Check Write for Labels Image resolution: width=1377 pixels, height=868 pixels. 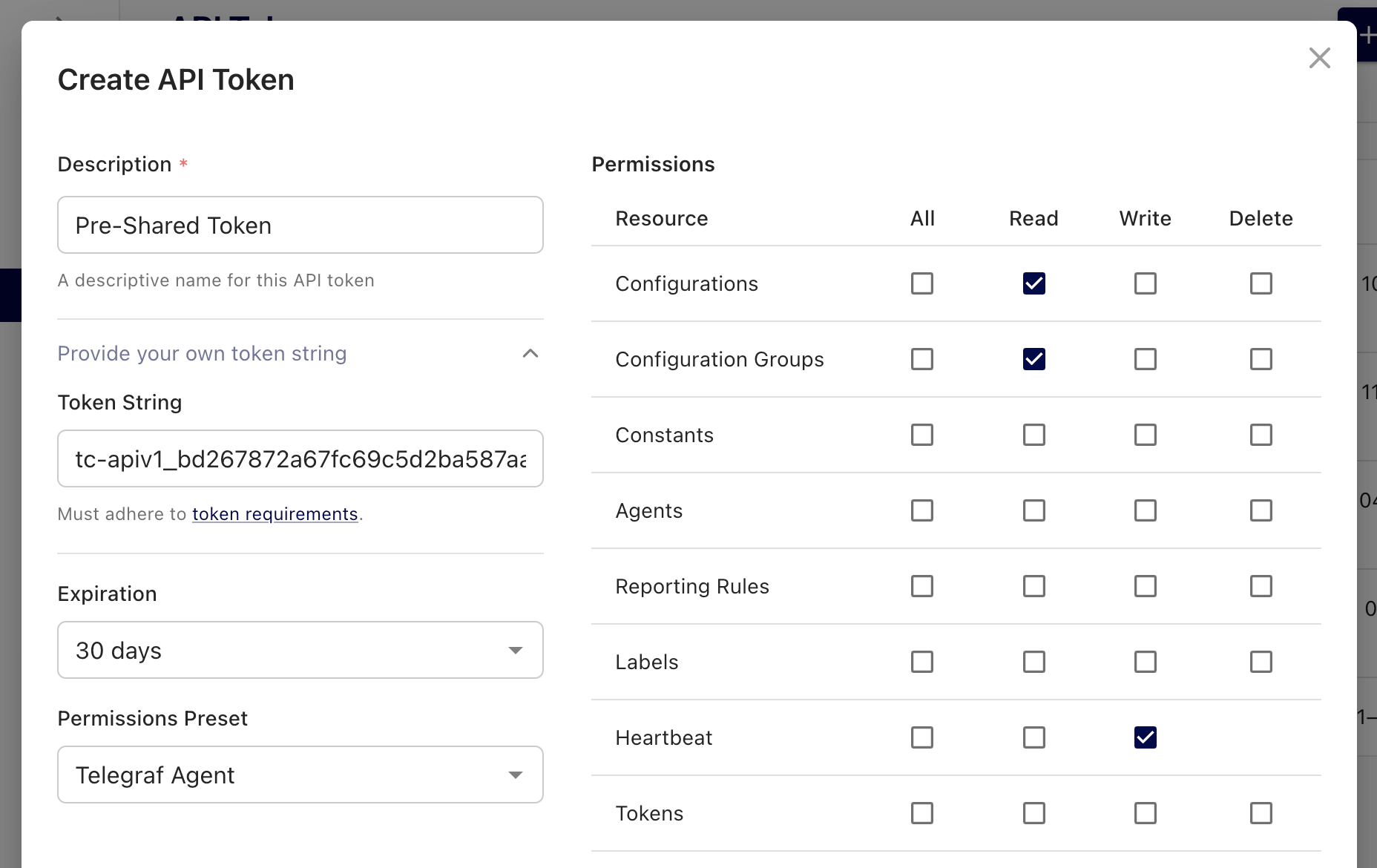tap(1145, 662)
